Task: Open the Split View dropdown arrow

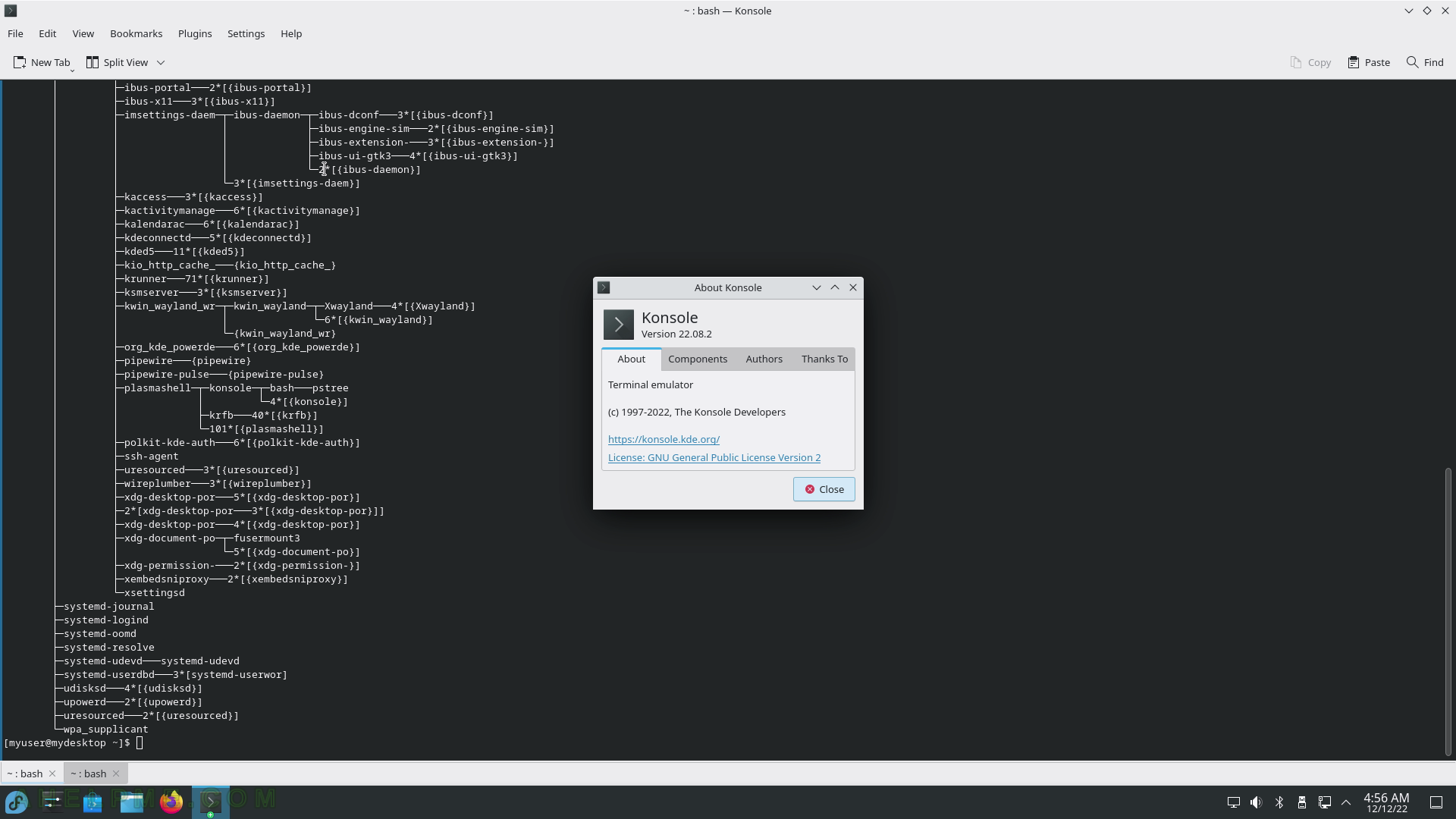Action: point(161,62)
